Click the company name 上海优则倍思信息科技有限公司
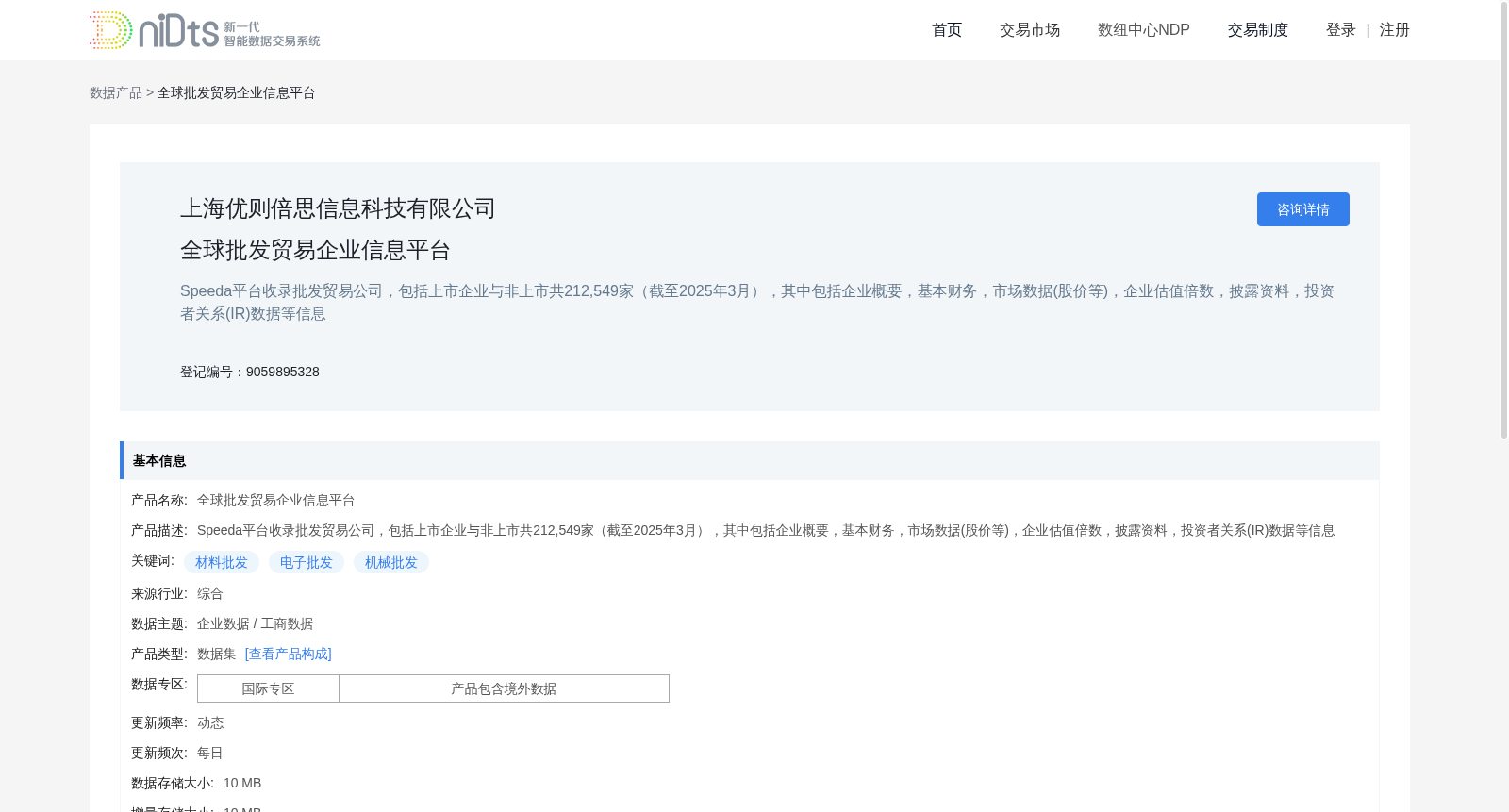Screen dimensions: 1509x812 click(338, 208)
